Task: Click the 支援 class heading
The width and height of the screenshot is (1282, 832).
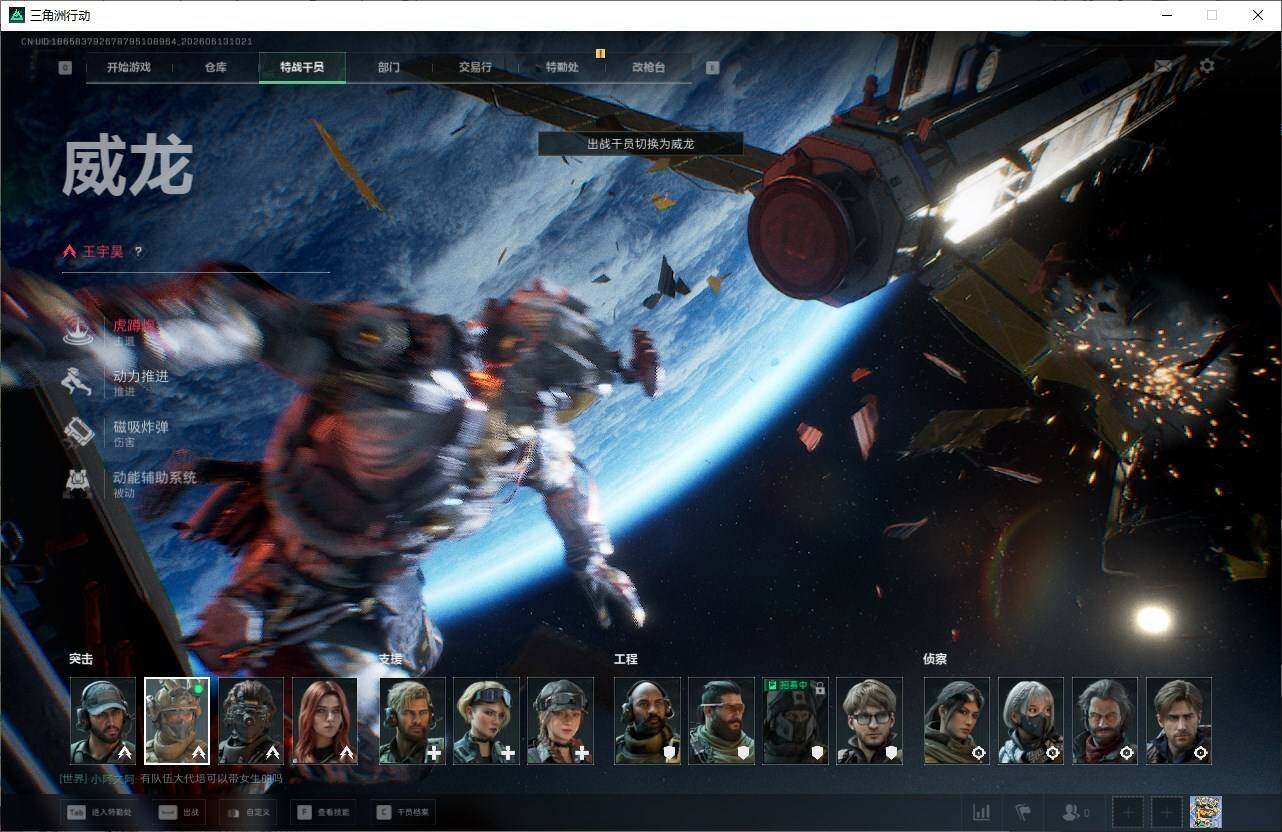Action: [391, 659]
